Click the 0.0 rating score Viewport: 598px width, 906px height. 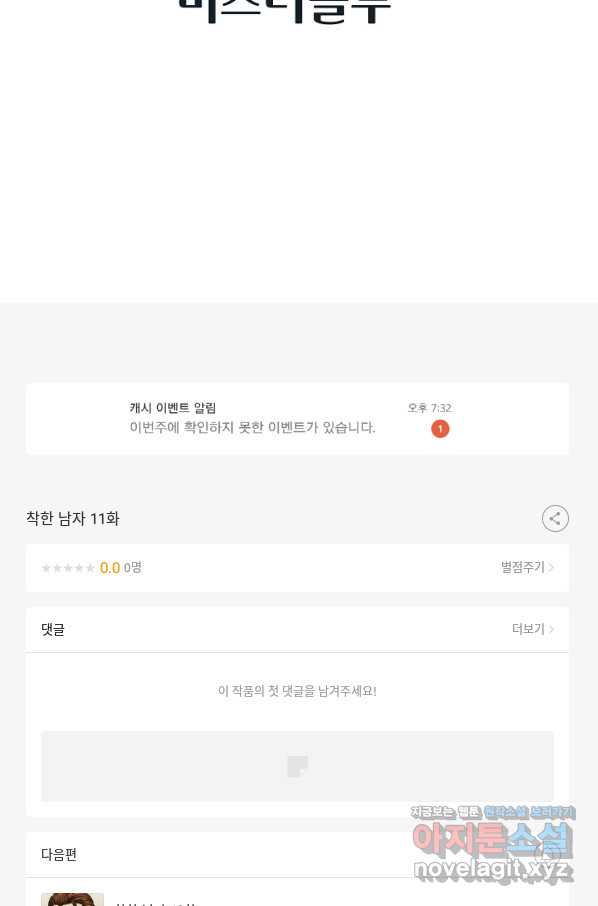(x=110, y=568)
